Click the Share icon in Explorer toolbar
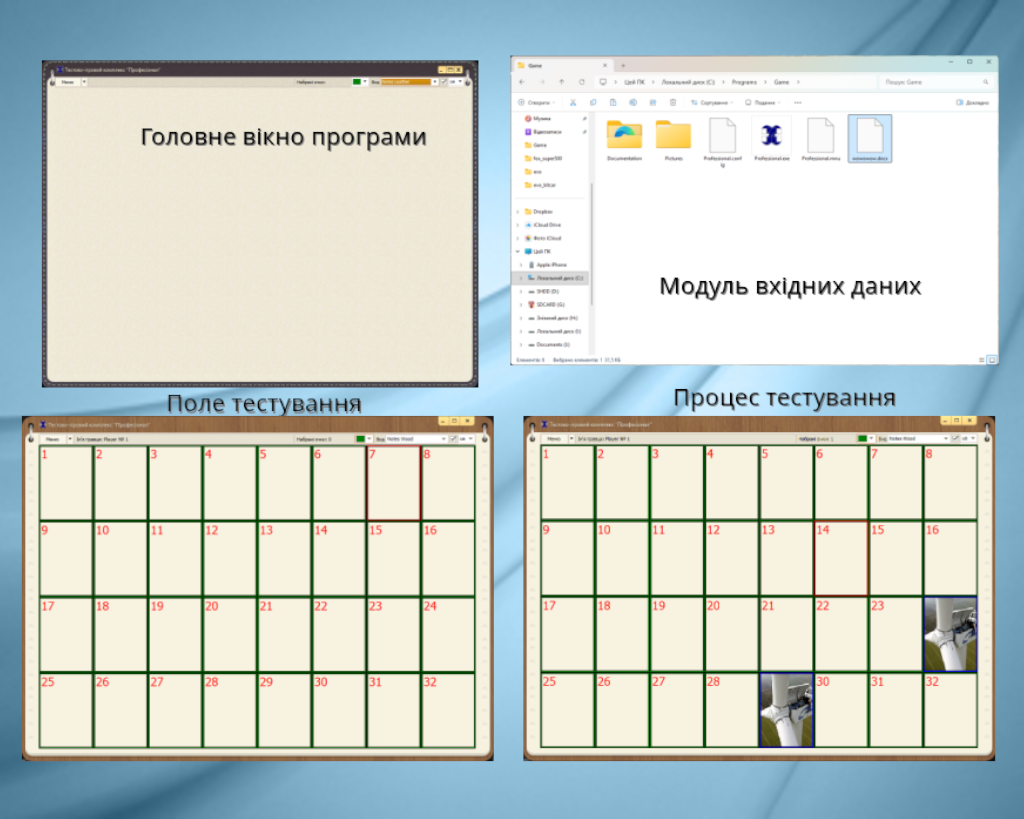 [652, 103]
